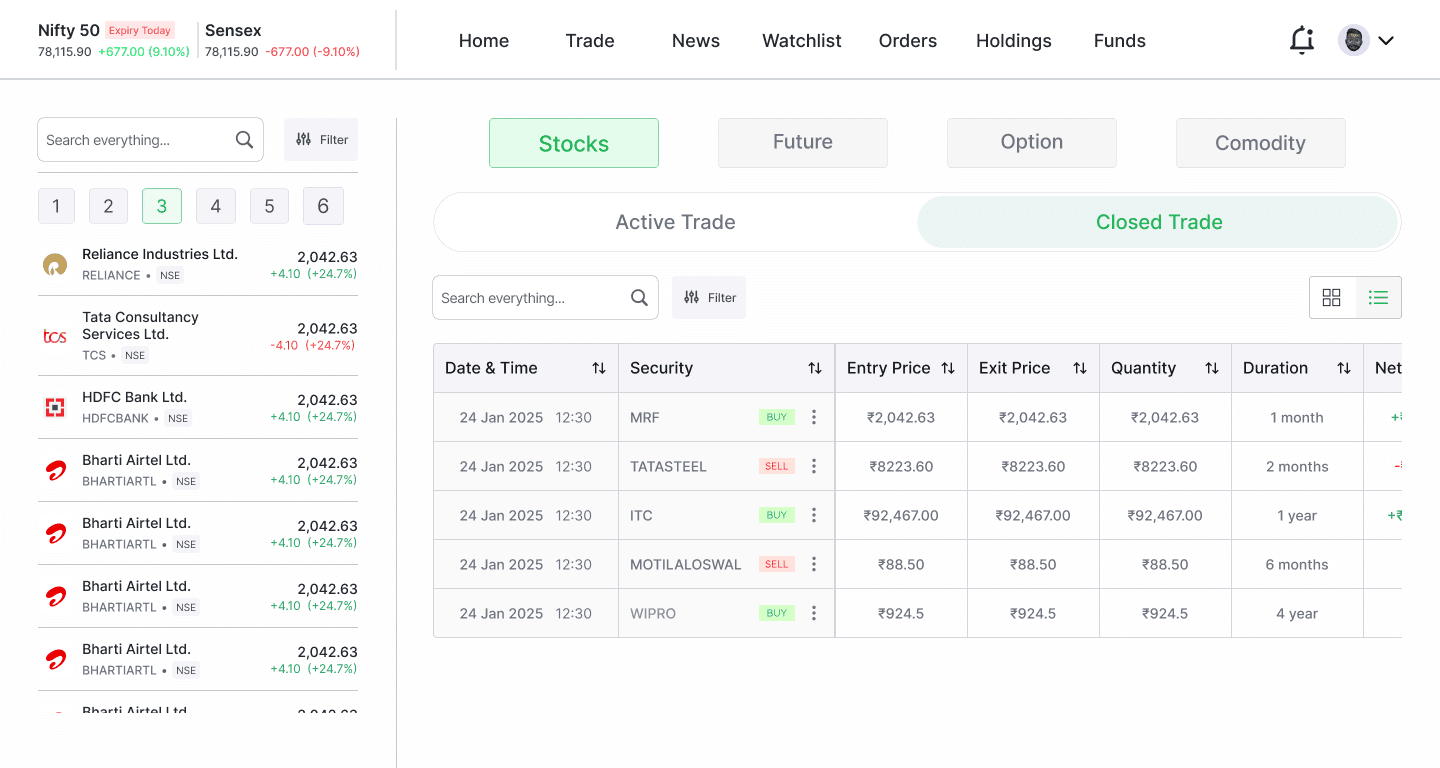Sort by Entry Price column arrows
This screenshot has width=1440, height=768.
[948, 368]
